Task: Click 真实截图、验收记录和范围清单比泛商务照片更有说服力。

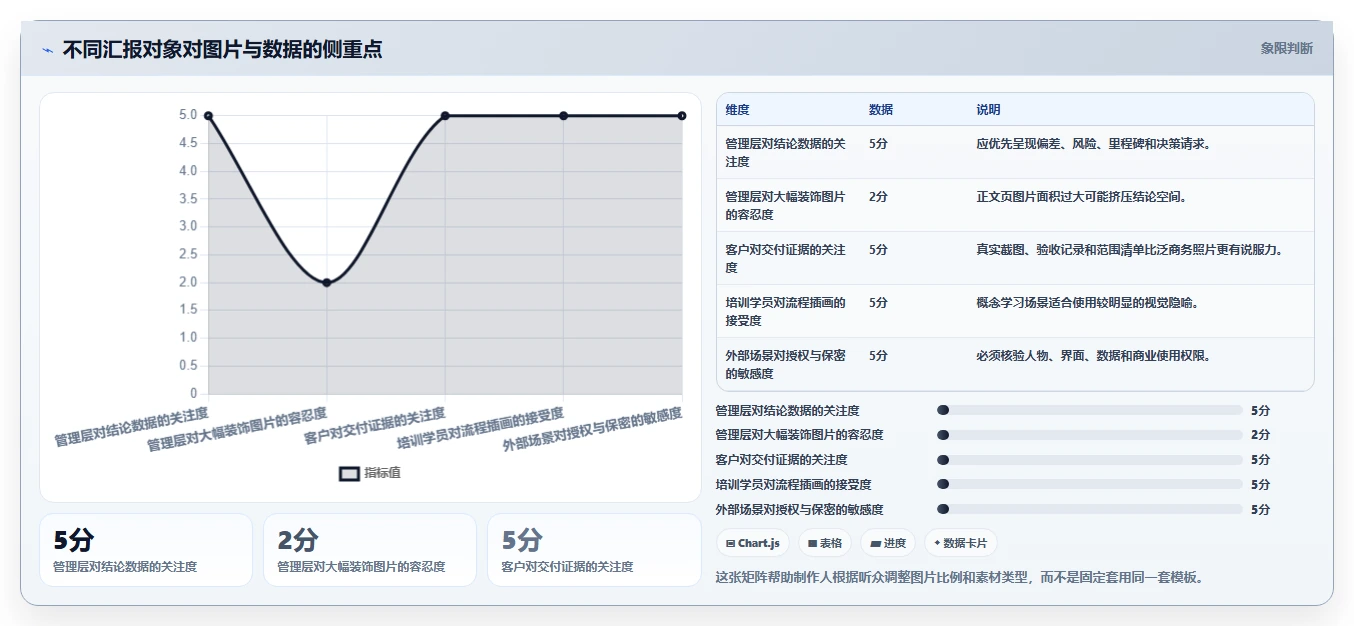Action: point(1130,250)
